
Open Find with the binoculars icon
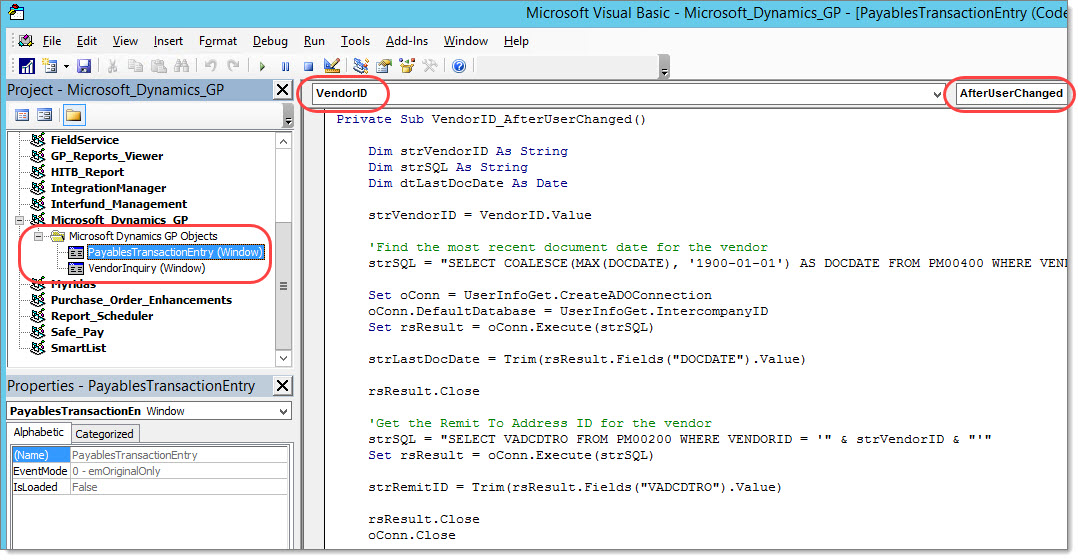coord(182,66)
